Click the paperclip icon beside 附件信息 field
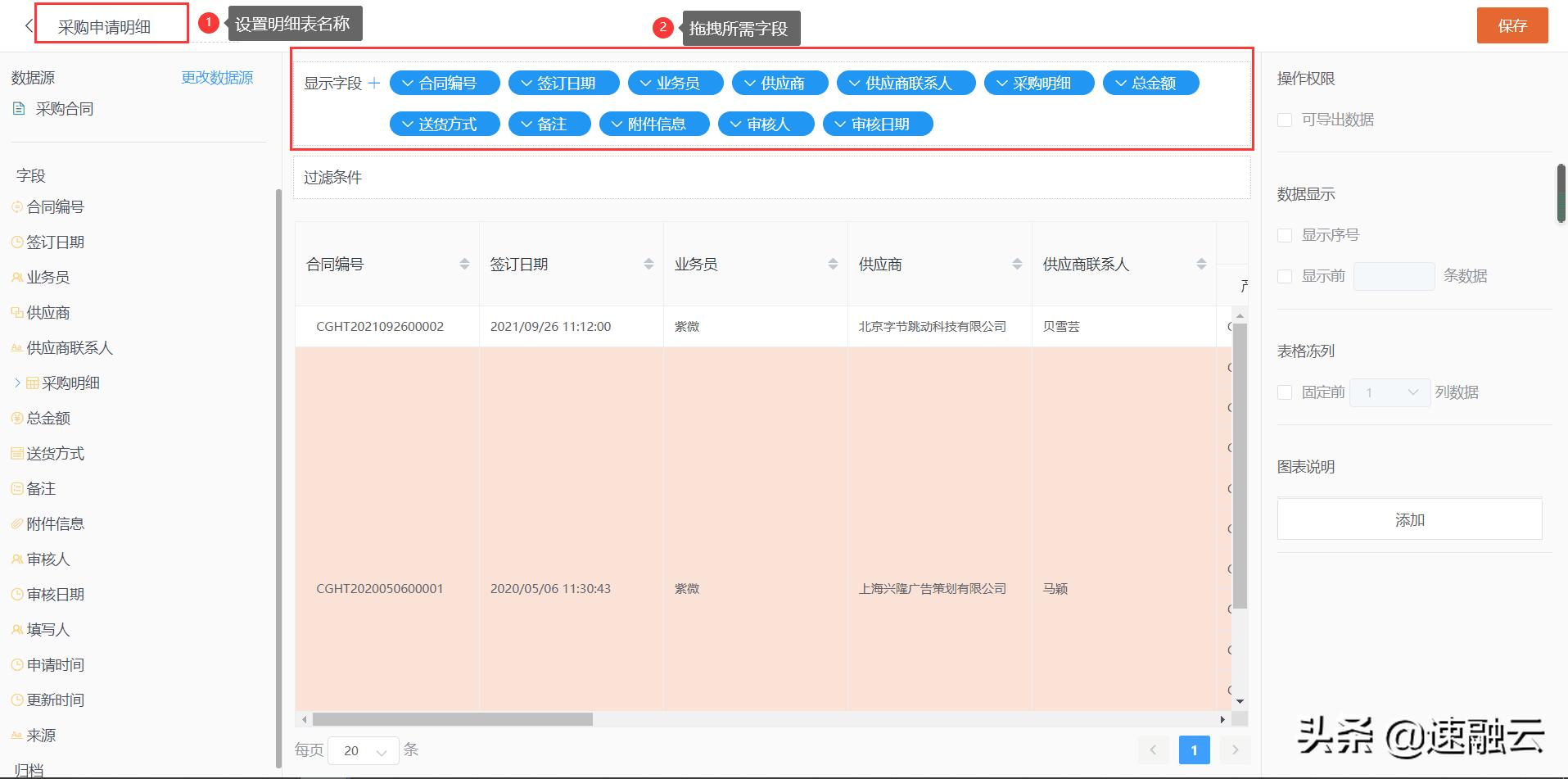 pos(16,523)
